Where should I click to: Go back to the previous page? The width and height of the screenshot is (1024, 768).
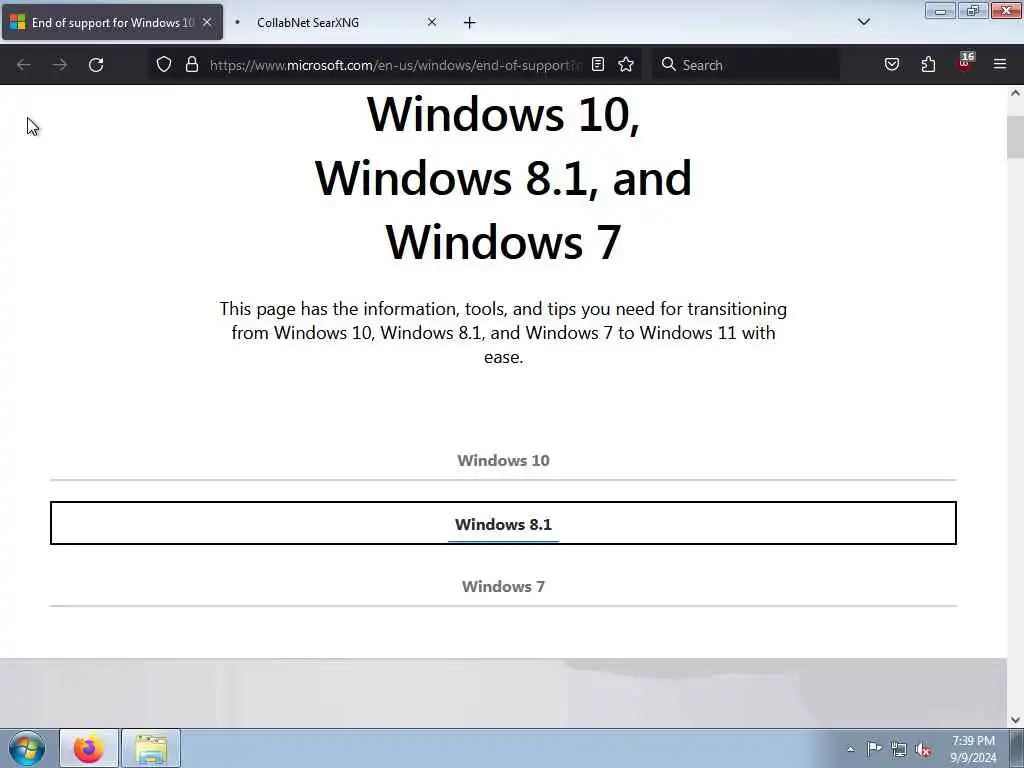click(24, 65)
